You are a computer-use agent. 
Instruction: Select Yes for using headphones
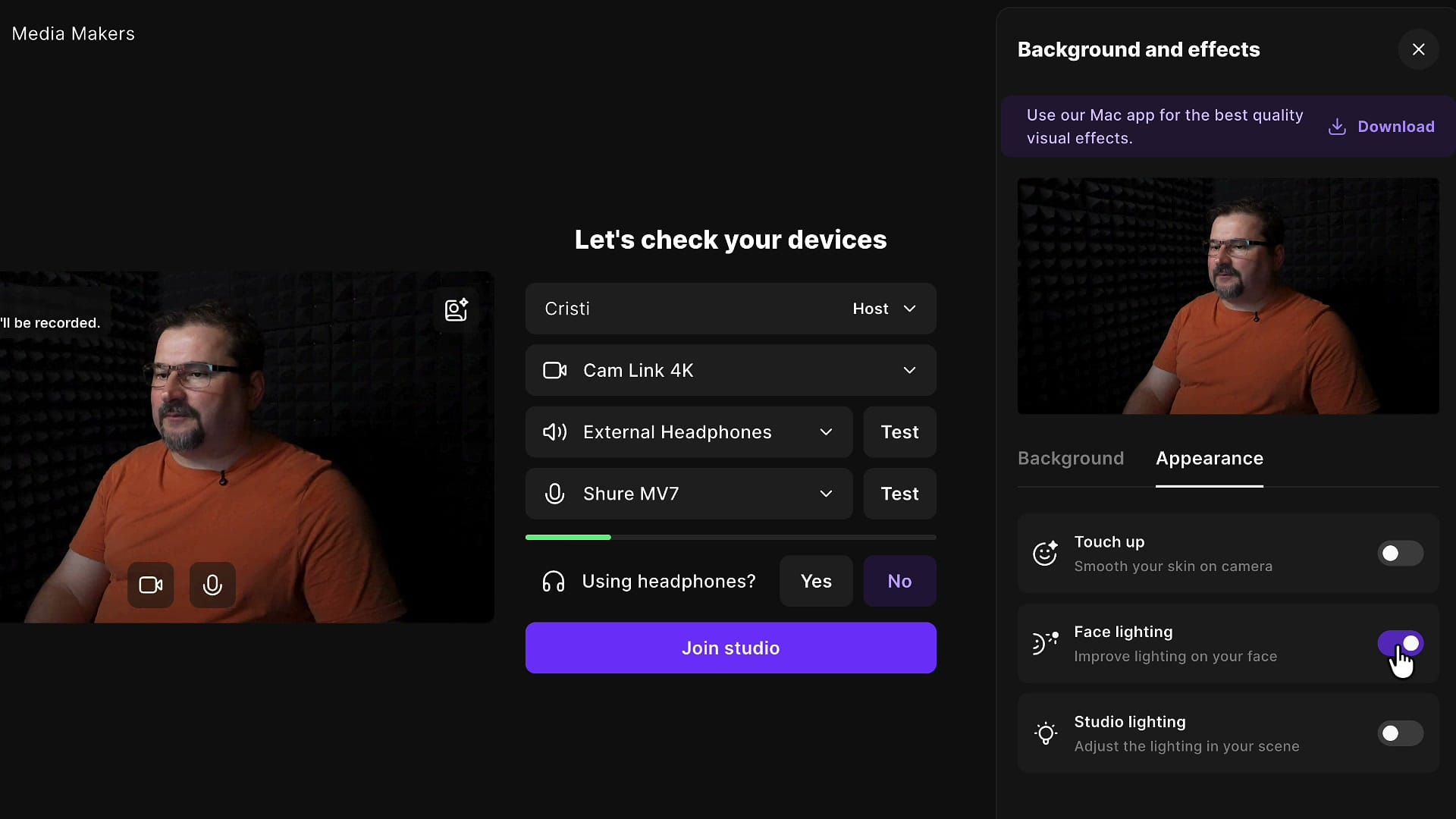[x=816, y=582]
